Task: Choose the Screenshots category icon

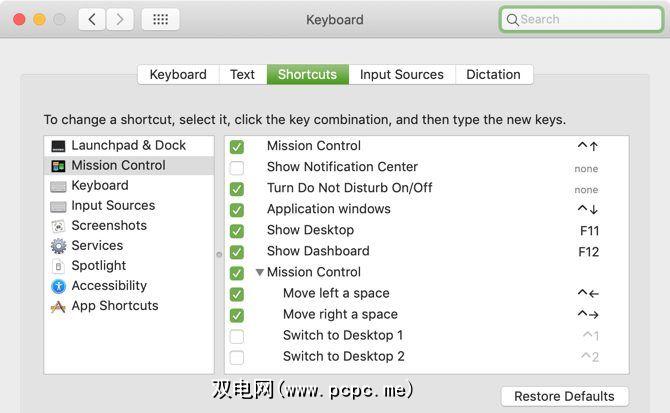Action: pyautogui.click(x=58, y=226)
